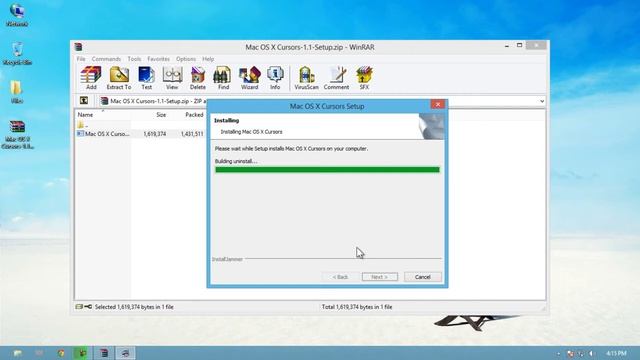Click the Add toolbar icon in WinRAR

(x=91, y=78)
